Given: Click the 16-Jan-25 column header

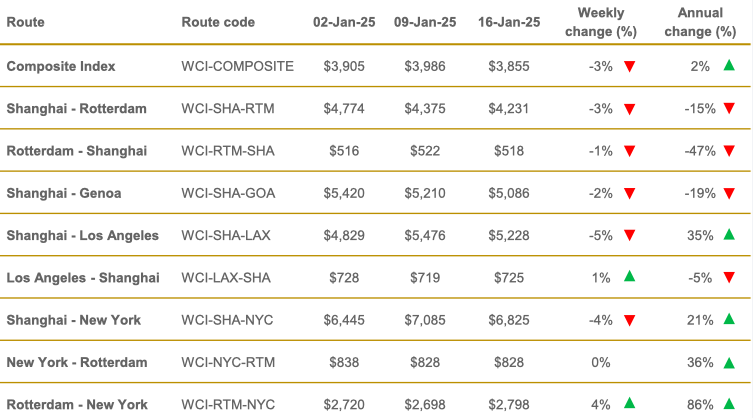Looking at the screenshot, I should [509, 22].
